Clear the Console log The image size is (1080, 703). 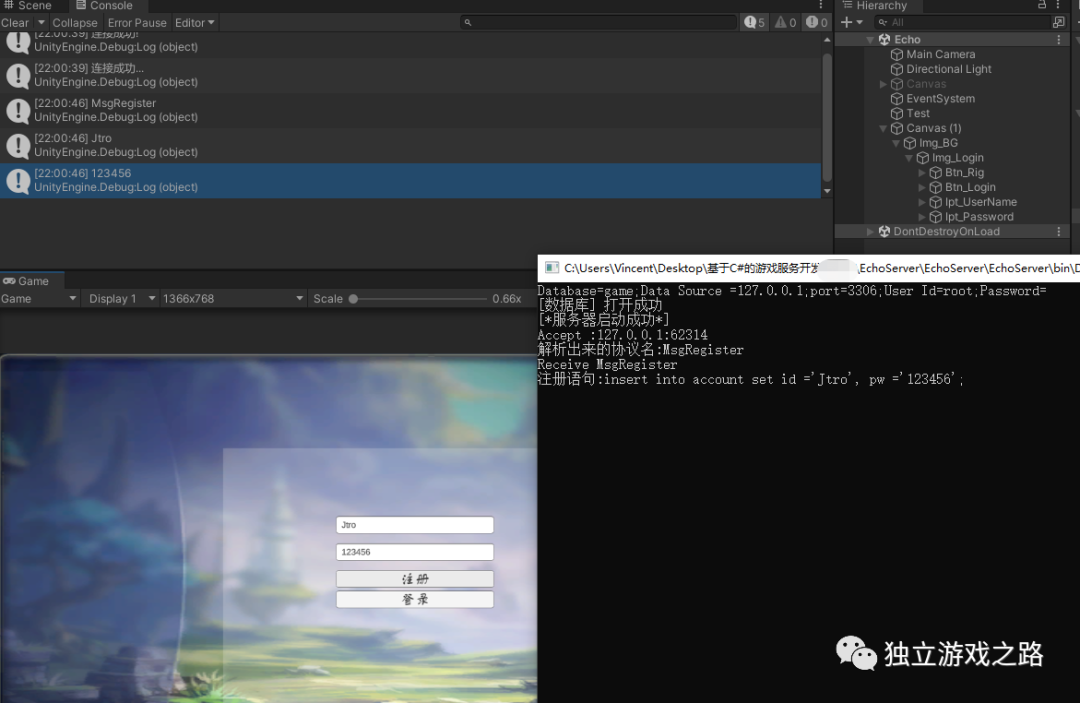point(15,23)
